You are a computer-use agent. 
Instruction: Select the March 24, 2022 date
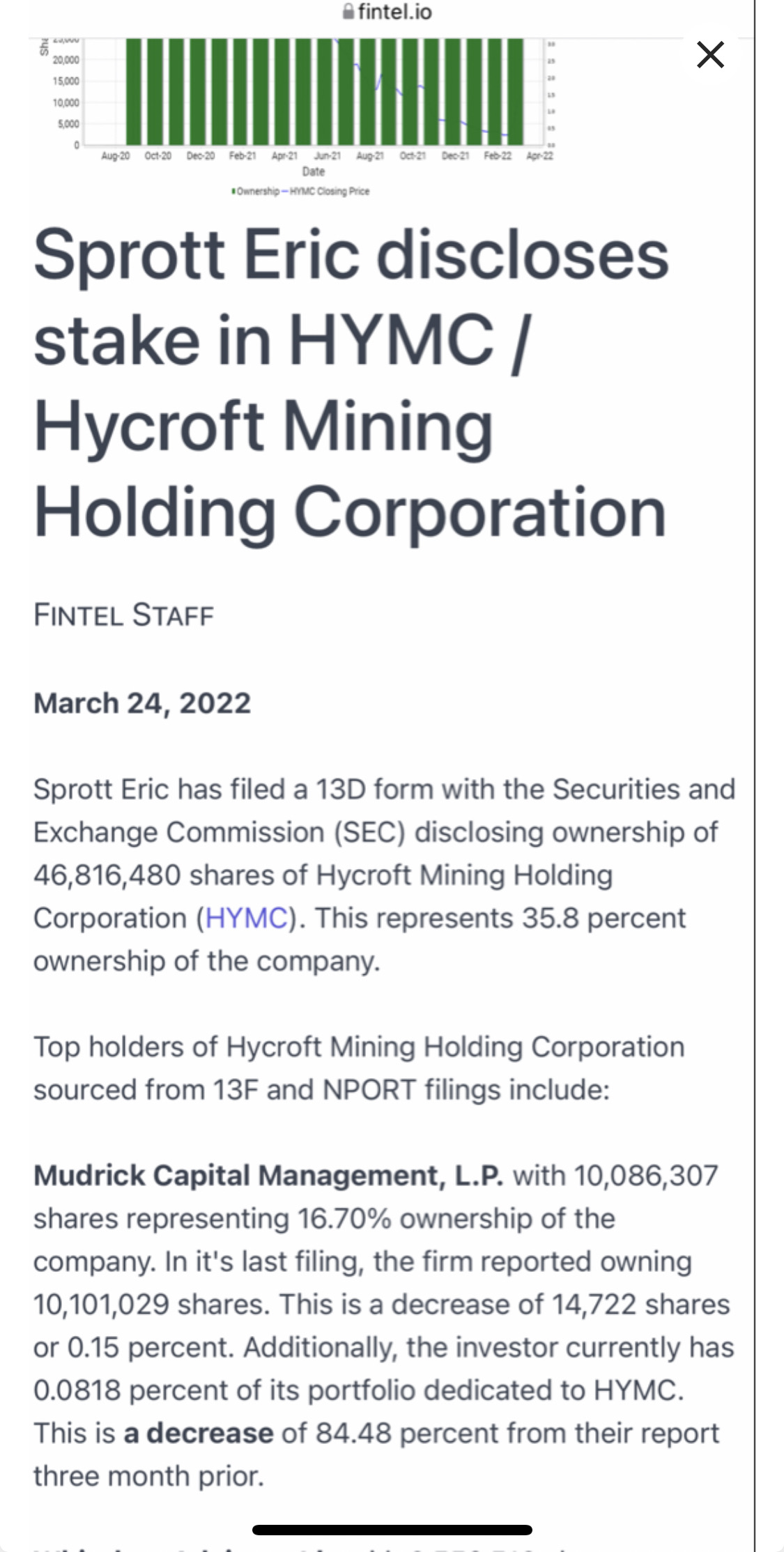142,702
